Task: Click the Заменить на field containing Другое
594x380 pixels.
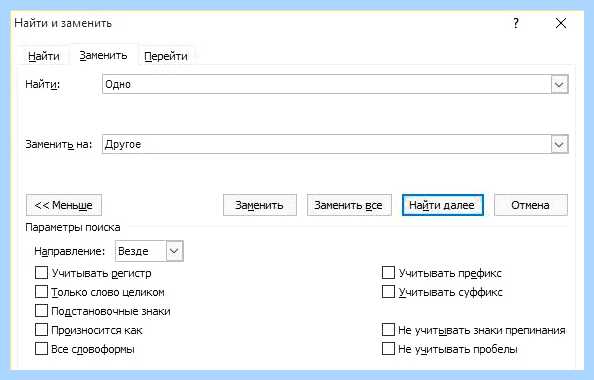Action: [327, 144]
